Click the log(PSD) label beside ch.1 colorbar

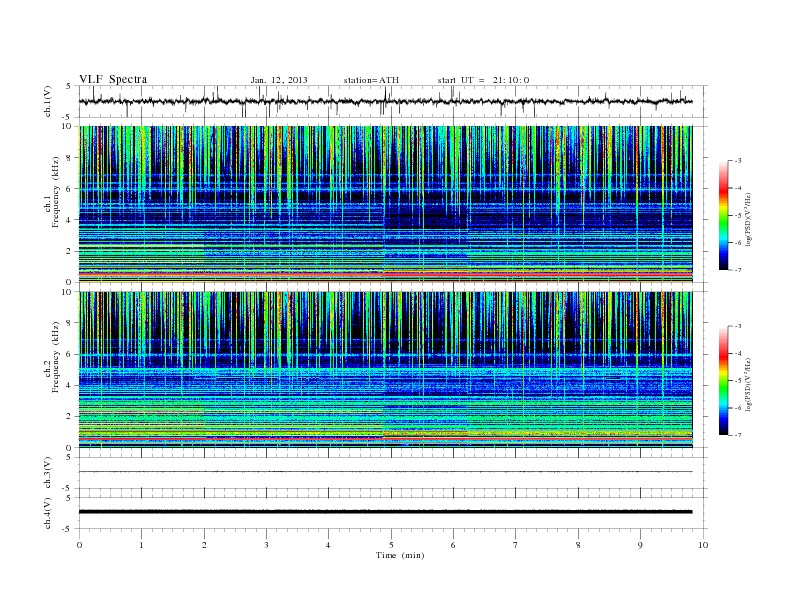coord(748,219)
